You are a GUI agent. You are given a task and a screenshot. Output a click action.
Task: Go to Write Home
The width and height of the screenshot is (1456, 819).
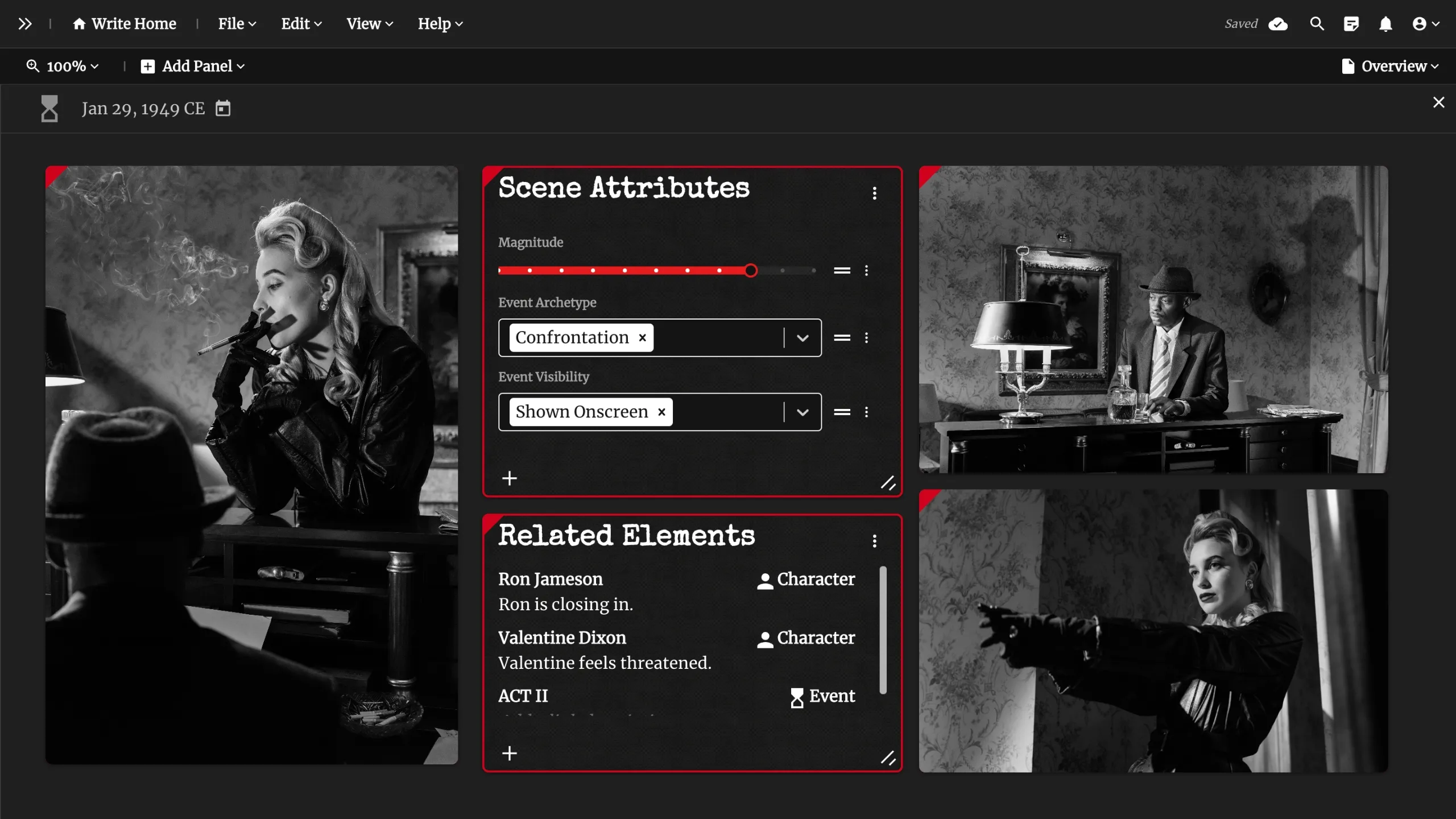[x=125, y=24]
